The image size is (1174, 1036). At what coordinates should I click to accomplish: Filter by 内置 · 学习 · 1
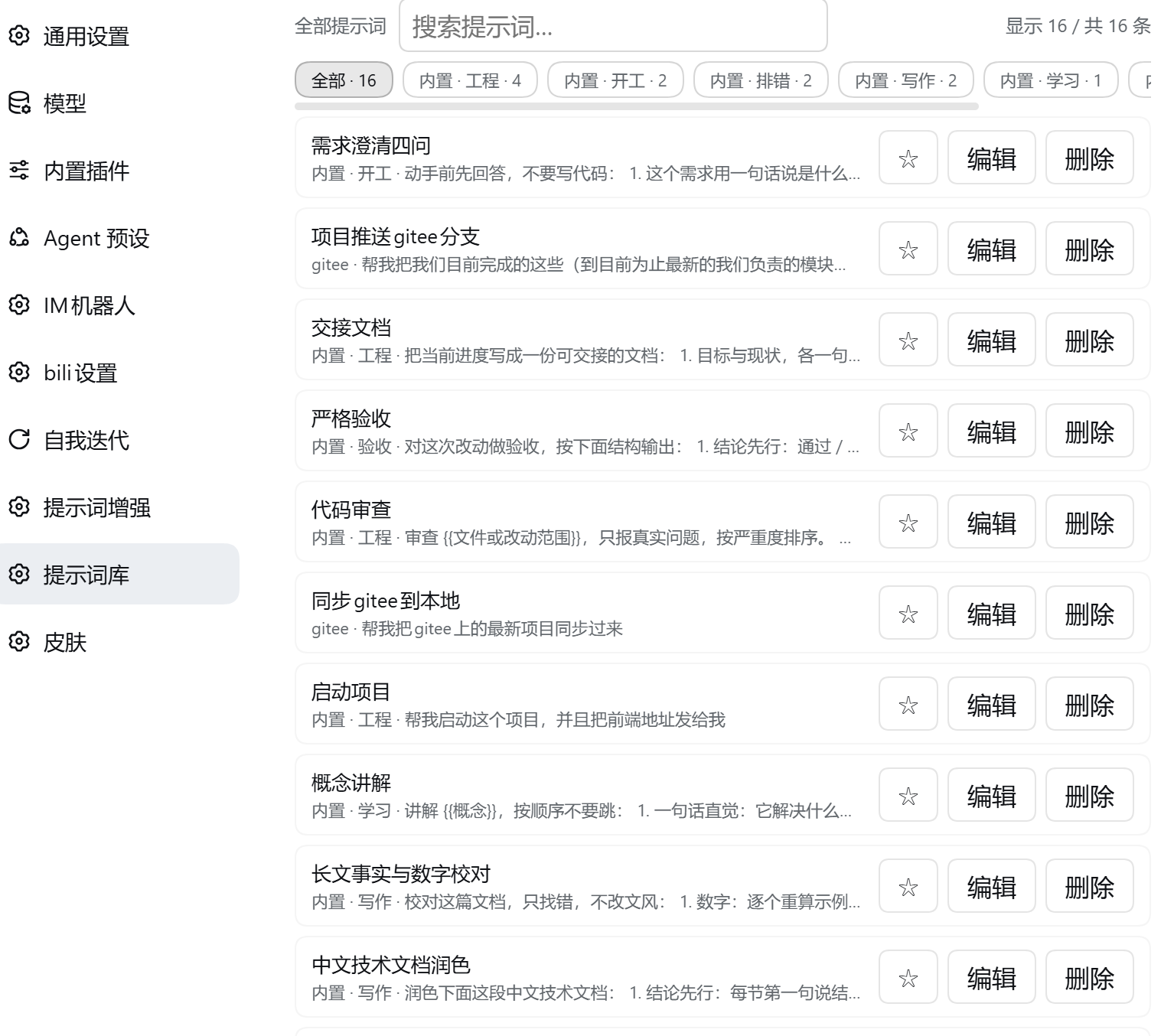point(1051,80)
